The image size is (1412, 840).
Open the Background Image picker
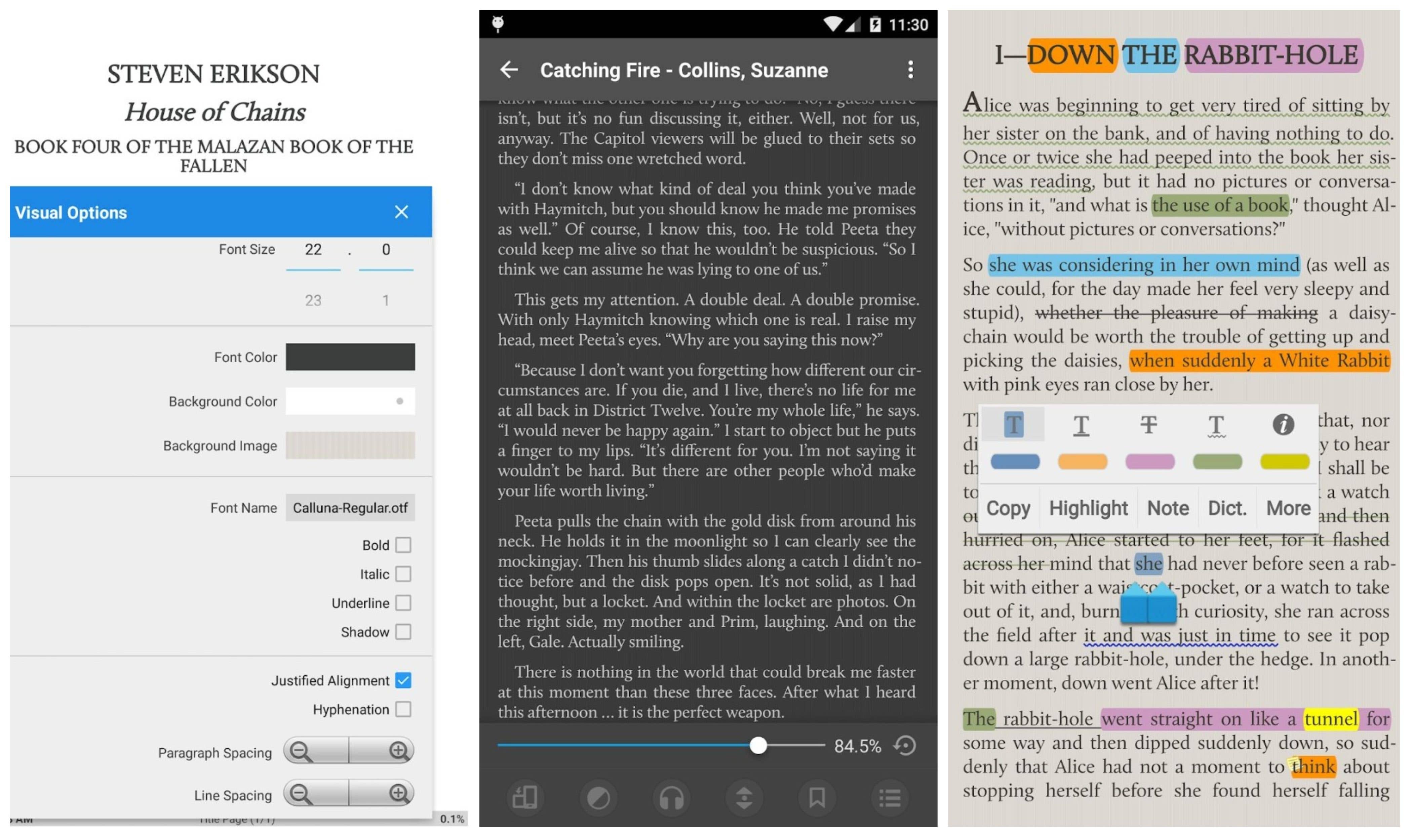pyautogui.click(x=350, y=446)
